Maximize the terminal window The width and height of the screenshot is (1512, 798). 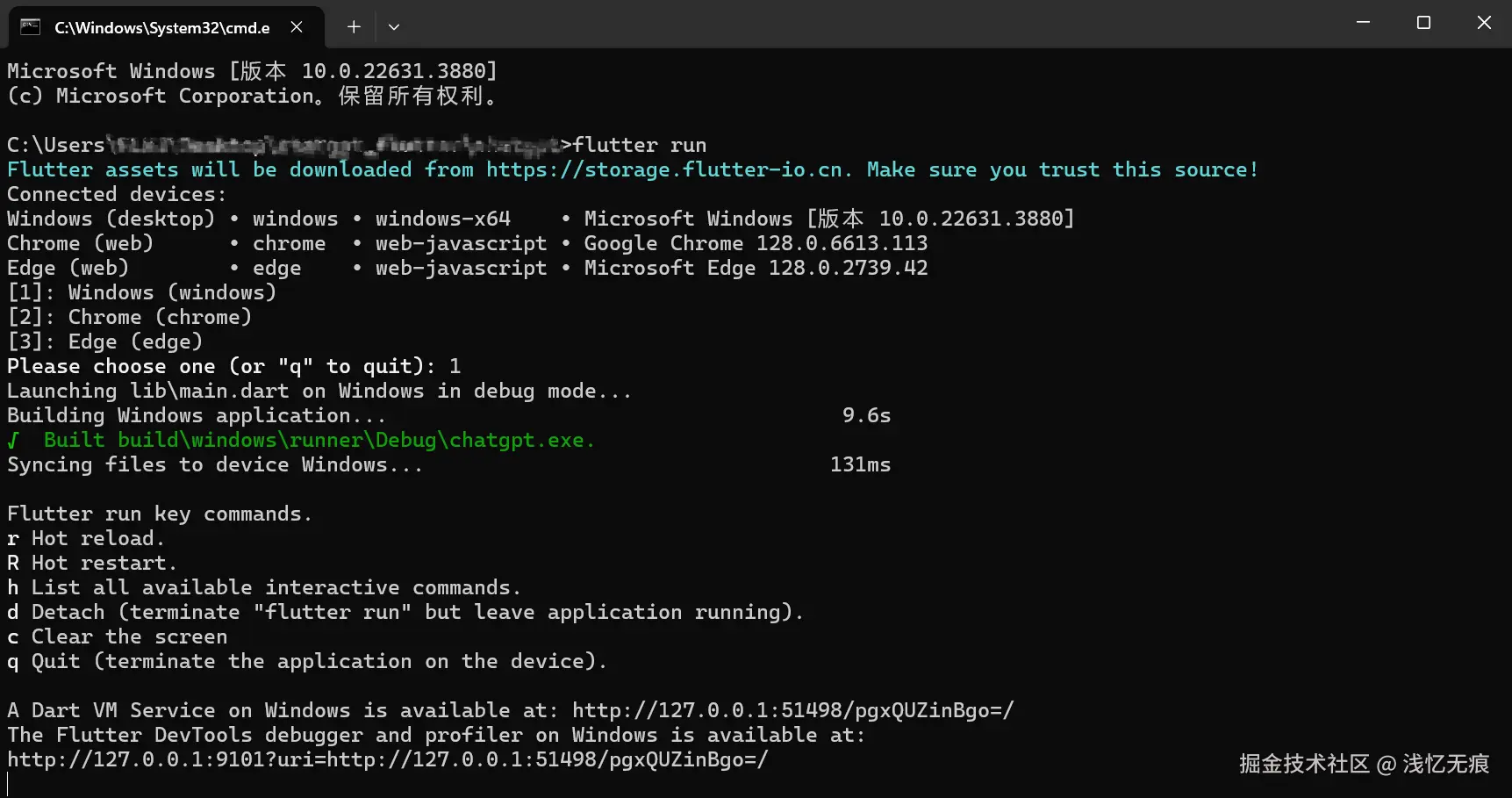pyautogui.click(x=1423, y=23)
